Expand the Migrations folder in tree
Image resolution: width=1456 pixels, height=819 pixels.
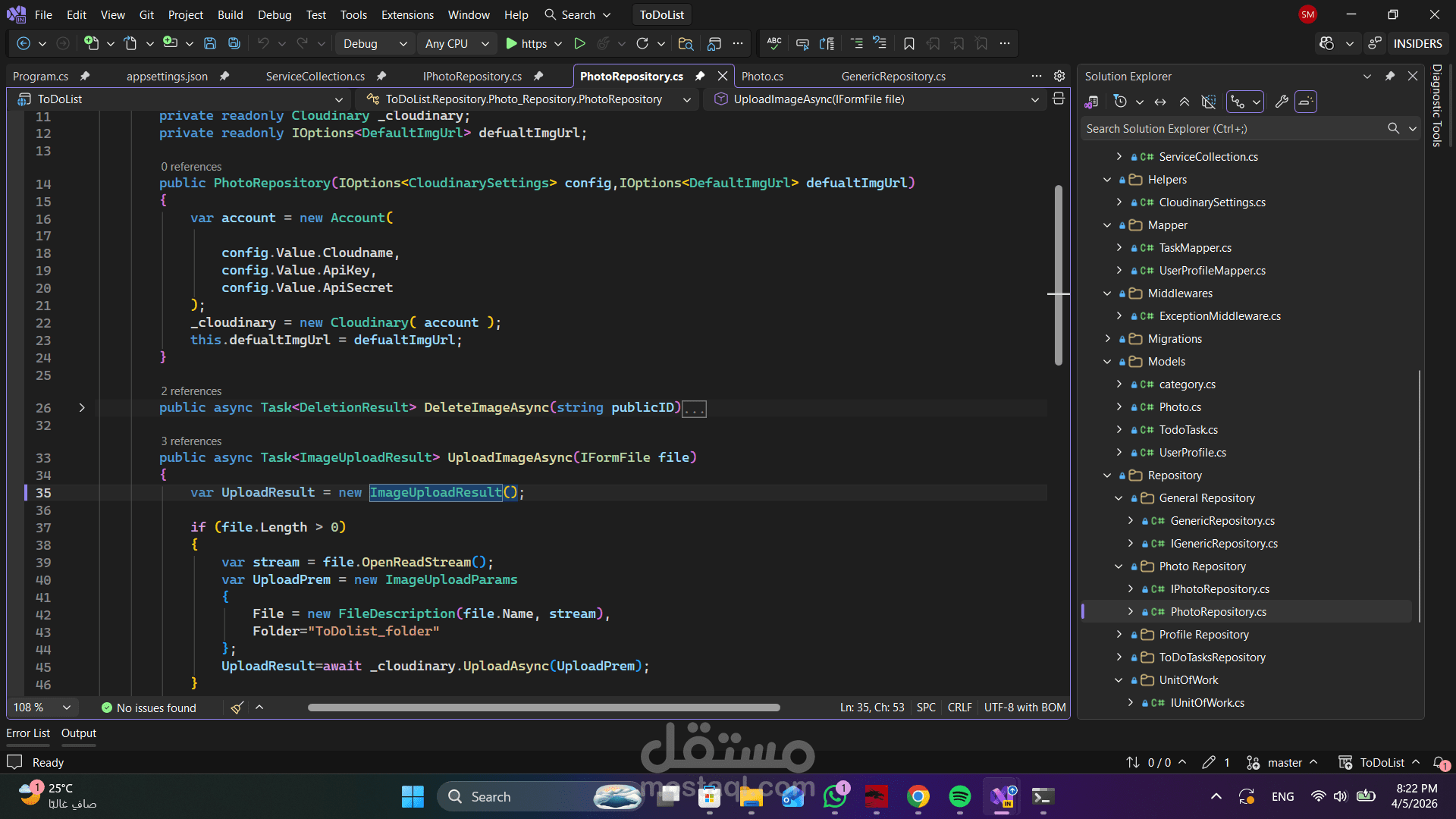[1108, 339]
